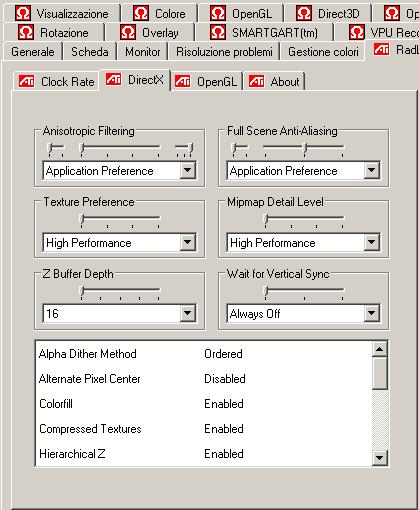Screen dimensions: 419x510
Task: Click the settings list scroll down arrow
Action: pyautogui.click(x=379, y=458)
